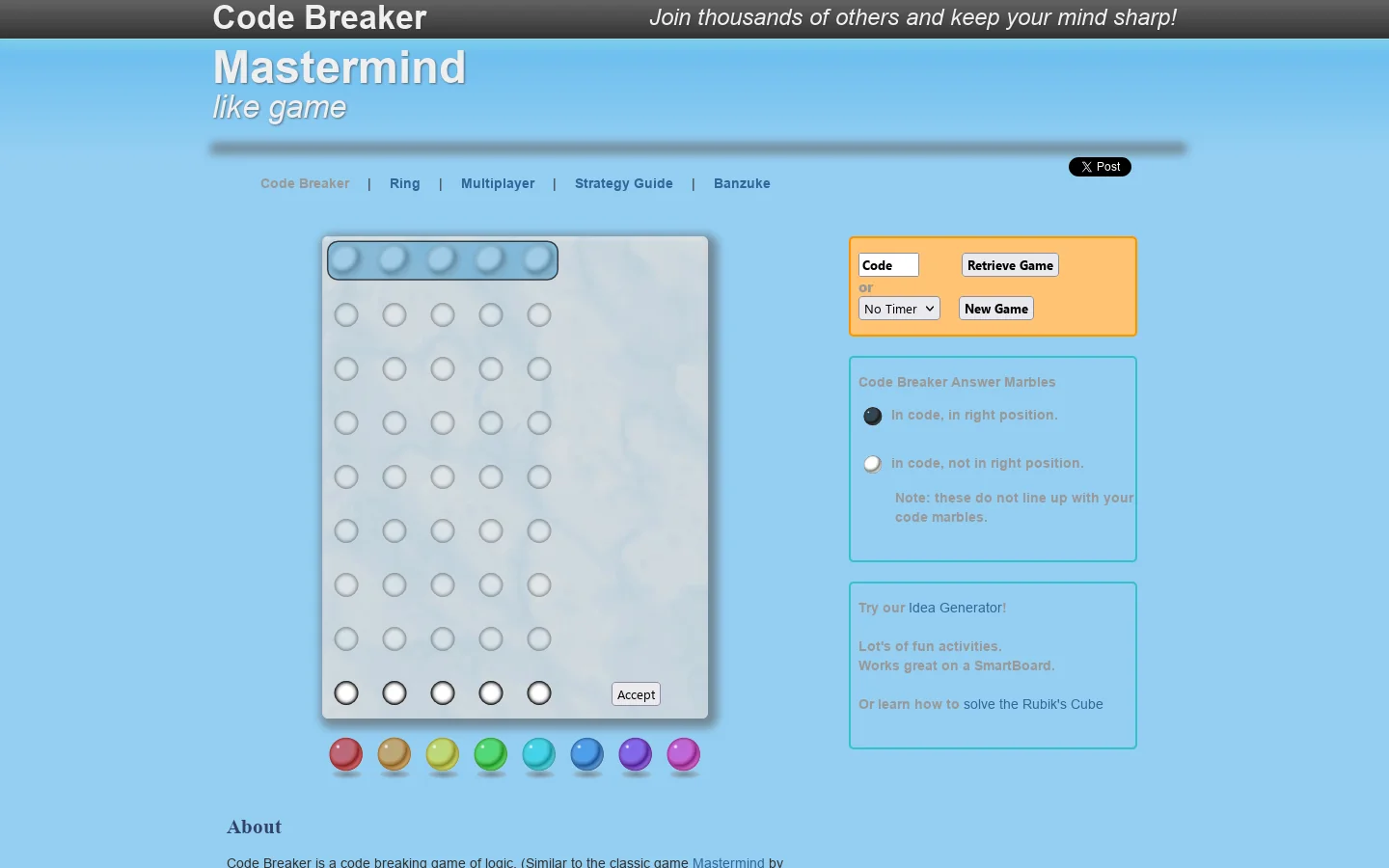Pick the magenta marble
1389x868 pixels.
pos(684,754)
